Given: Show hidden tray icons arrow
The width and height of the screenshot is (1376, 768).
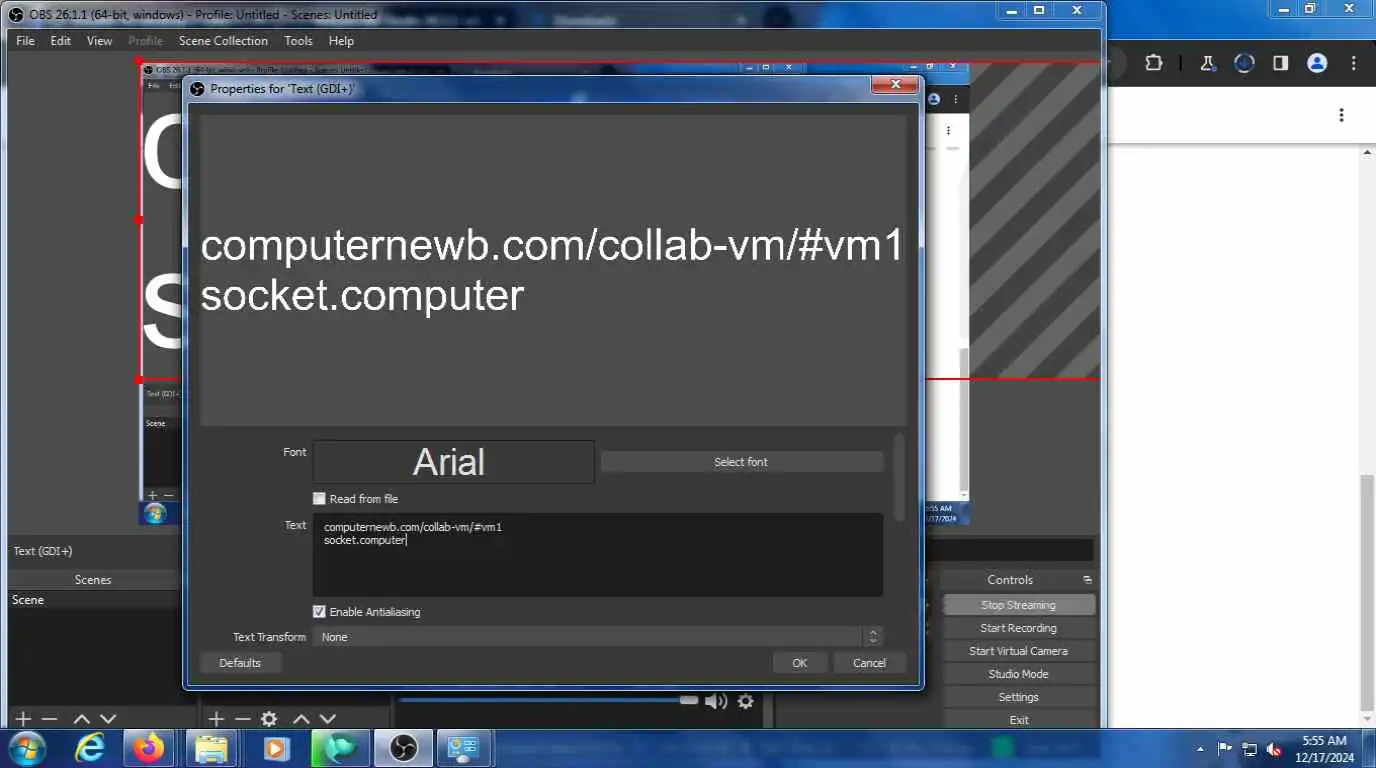Looking at the screenshot, I should click(1200, 749).
